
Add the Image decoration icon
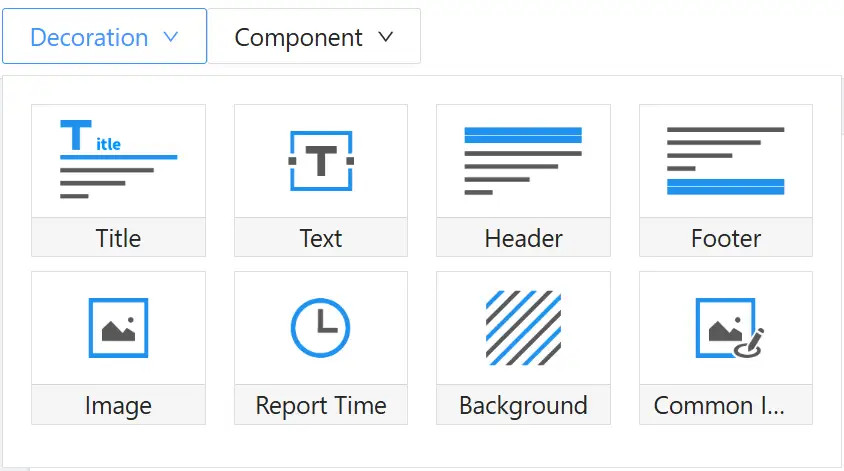pos(118,327)
